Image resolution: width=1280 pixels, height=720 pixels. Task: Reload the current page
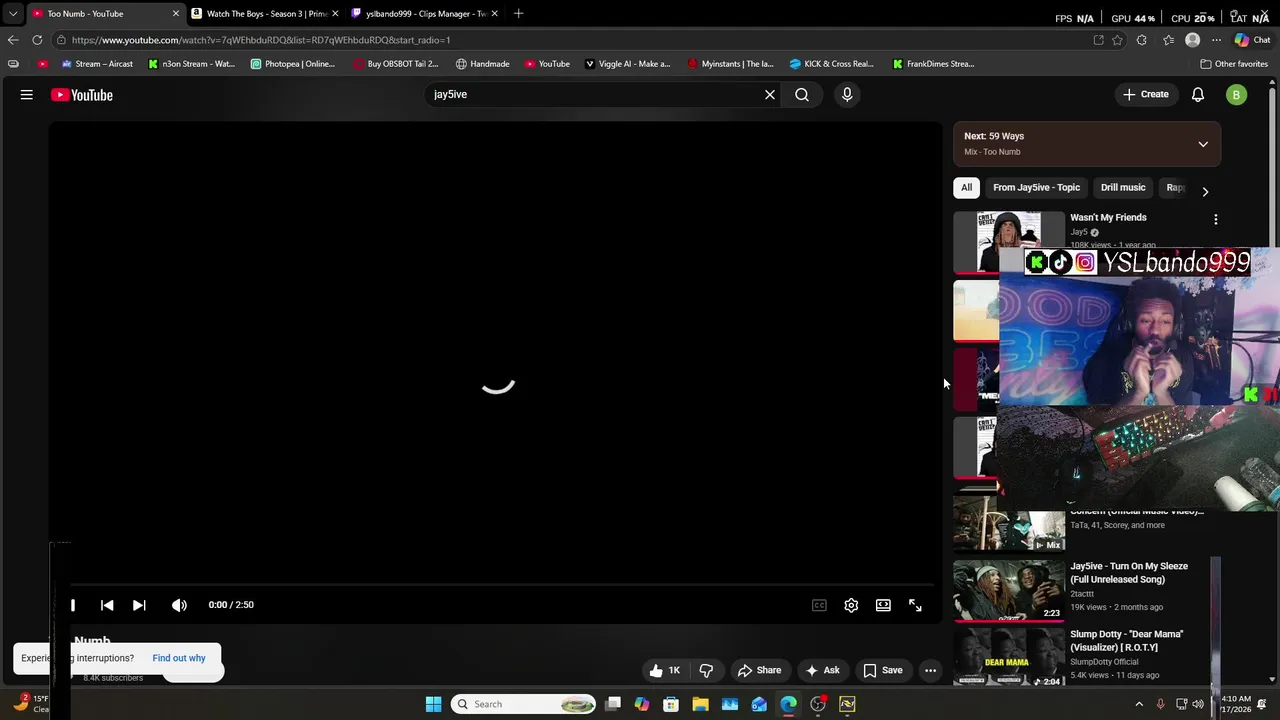pos(37,40)
